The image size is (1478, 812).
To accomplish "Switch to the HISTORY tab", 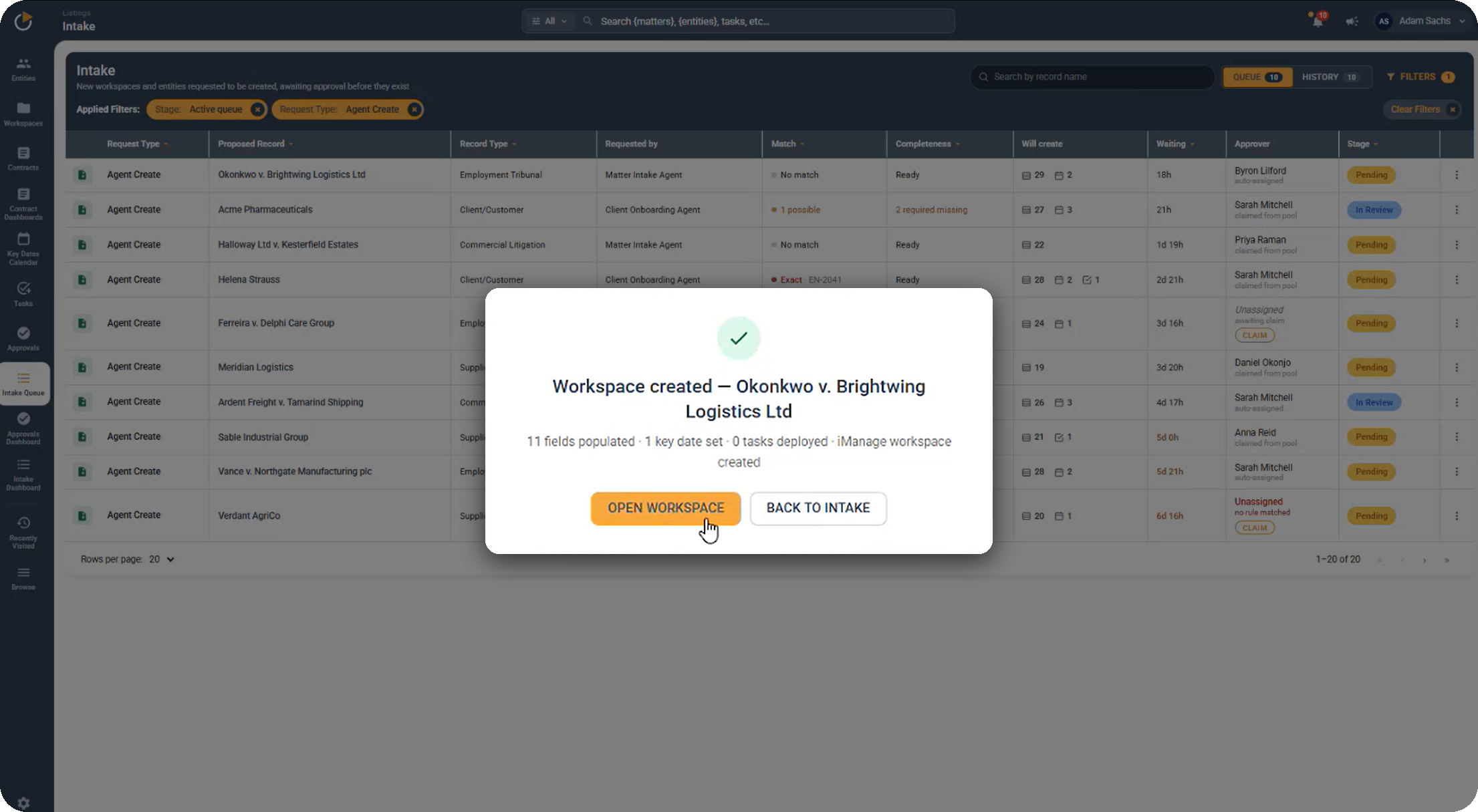I will click(1330, 77).
